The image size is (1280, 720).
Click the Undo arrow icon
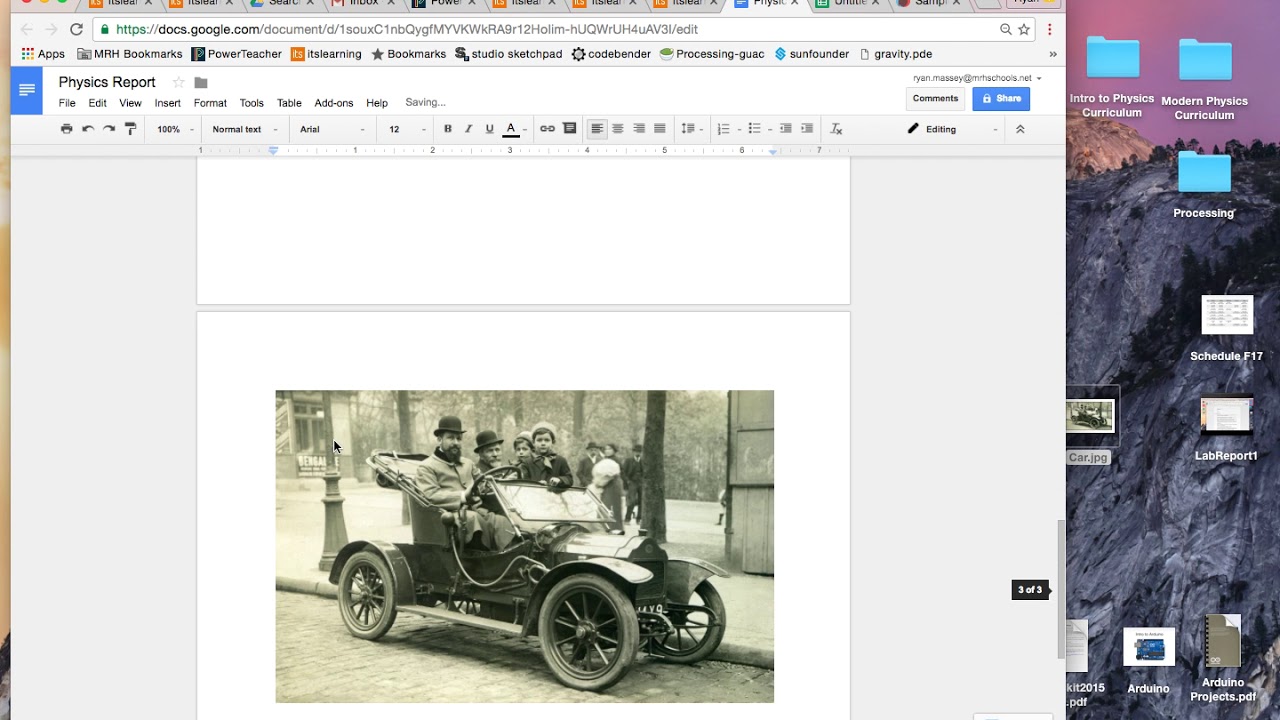88,129
